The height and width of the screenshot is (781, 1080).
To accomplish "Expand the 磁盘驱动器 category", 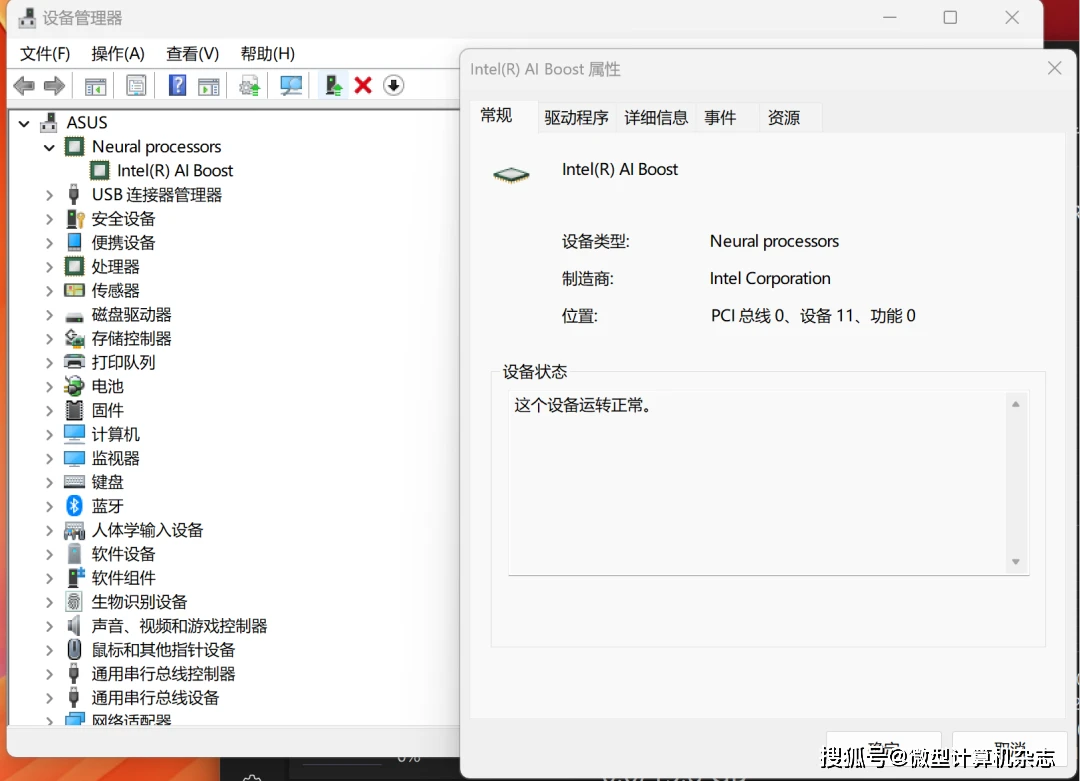I will [49, 315].
